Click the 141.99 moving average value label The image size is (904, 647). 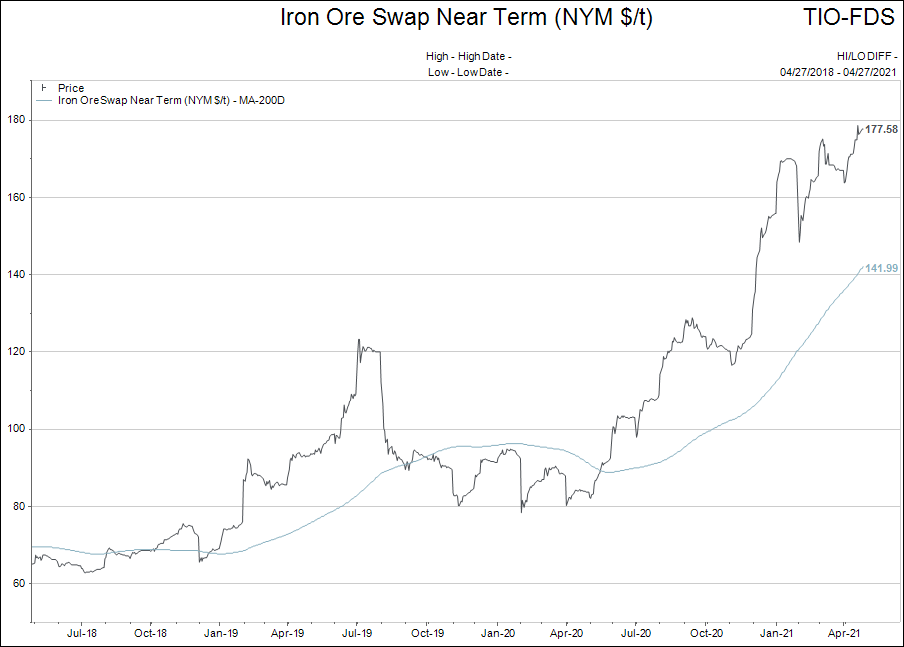pyautogui.click(x=881, y=268)
